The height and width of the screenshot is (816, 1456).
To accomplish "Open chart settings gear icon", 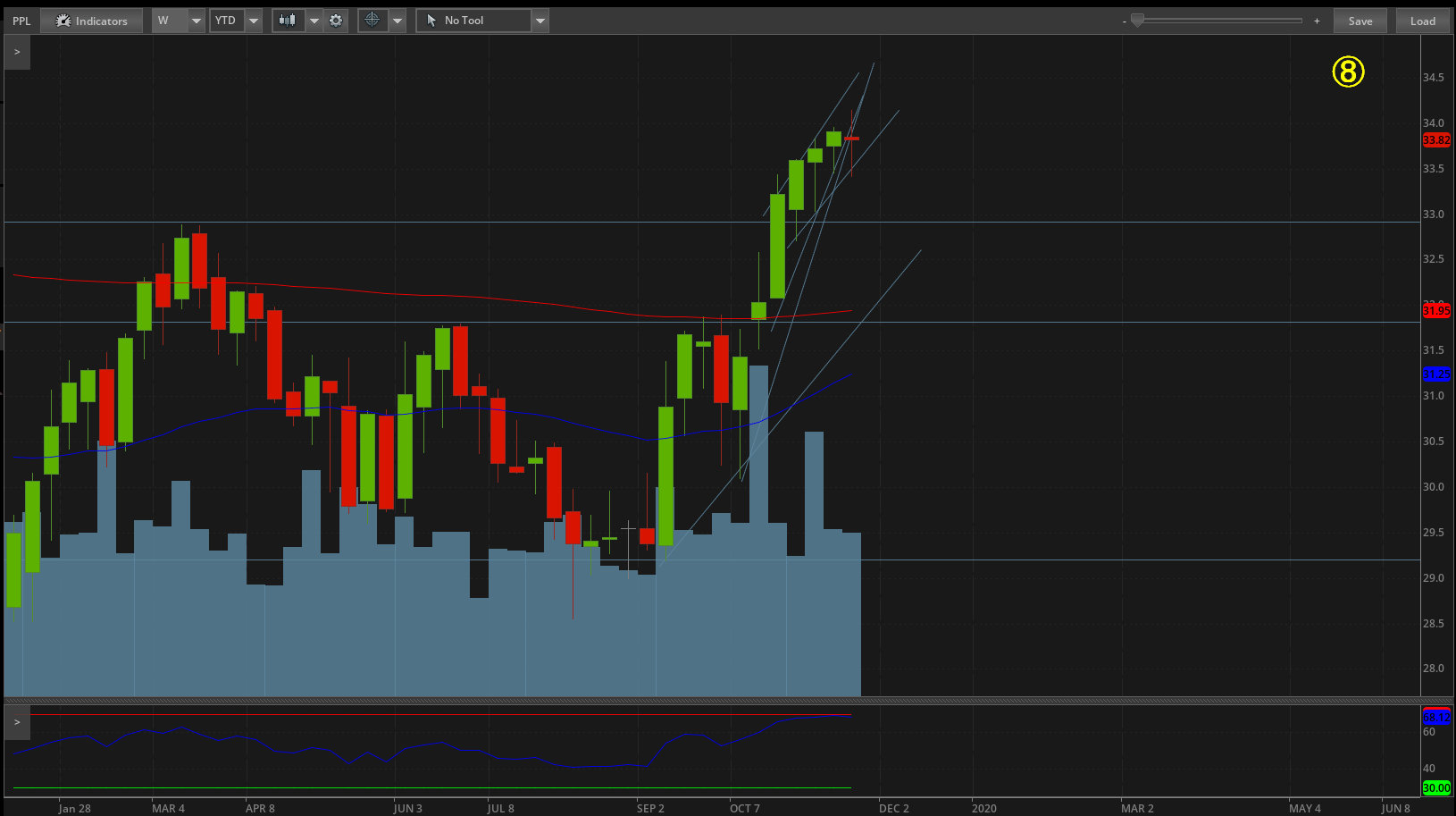I will click(x=336, y=21).
